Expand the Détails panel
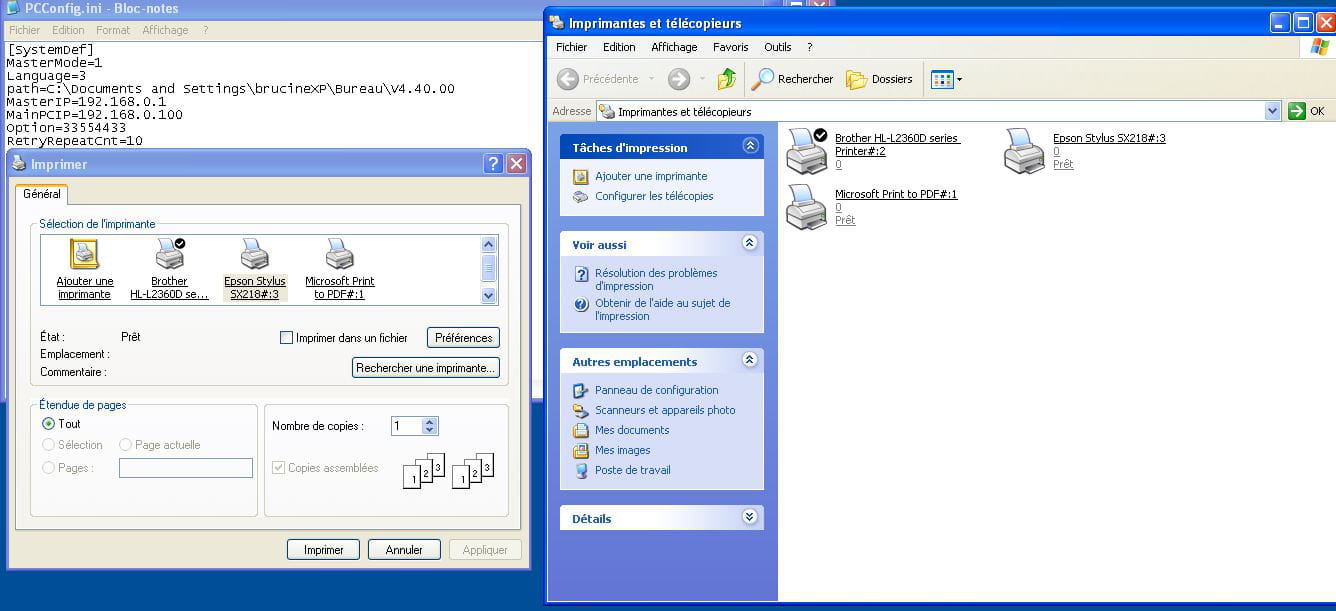 coord(750,517)
